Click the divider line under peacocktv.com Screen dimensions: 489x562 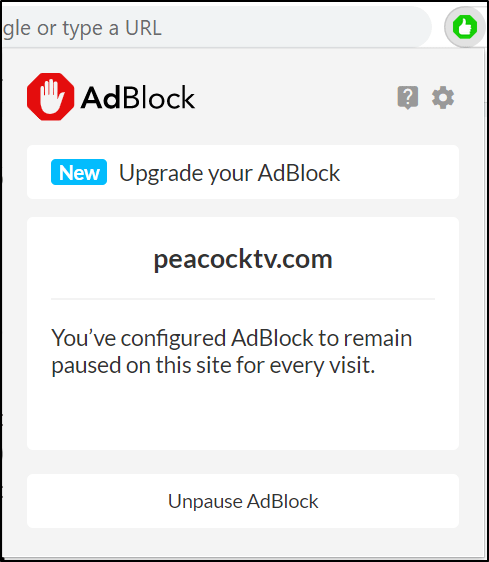(x=243, y=299)
